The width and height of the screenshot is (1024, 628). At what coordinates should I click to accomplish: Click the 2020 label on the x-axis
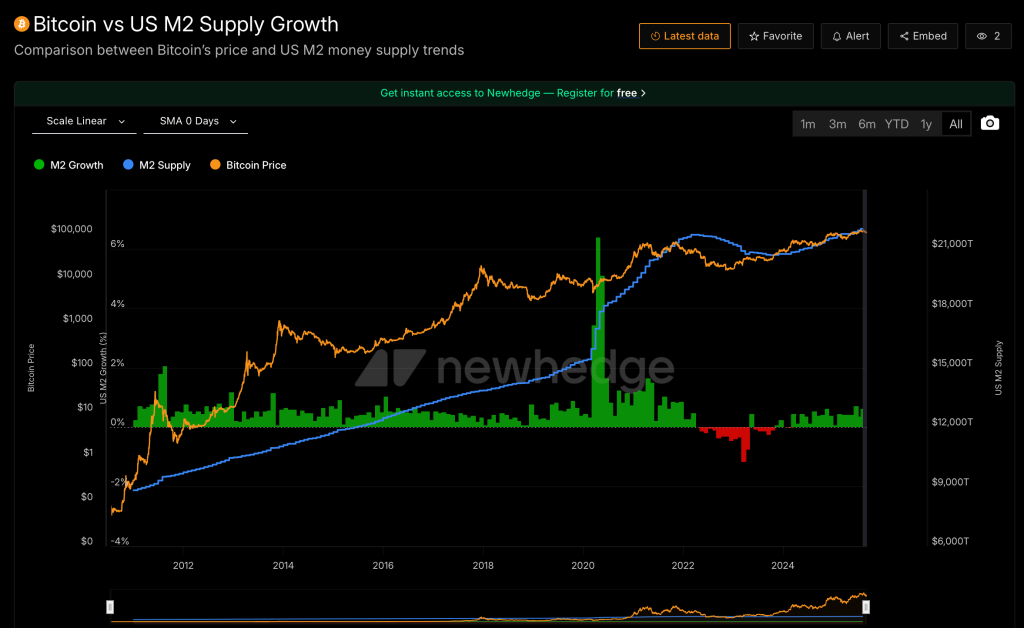(582, 566)
